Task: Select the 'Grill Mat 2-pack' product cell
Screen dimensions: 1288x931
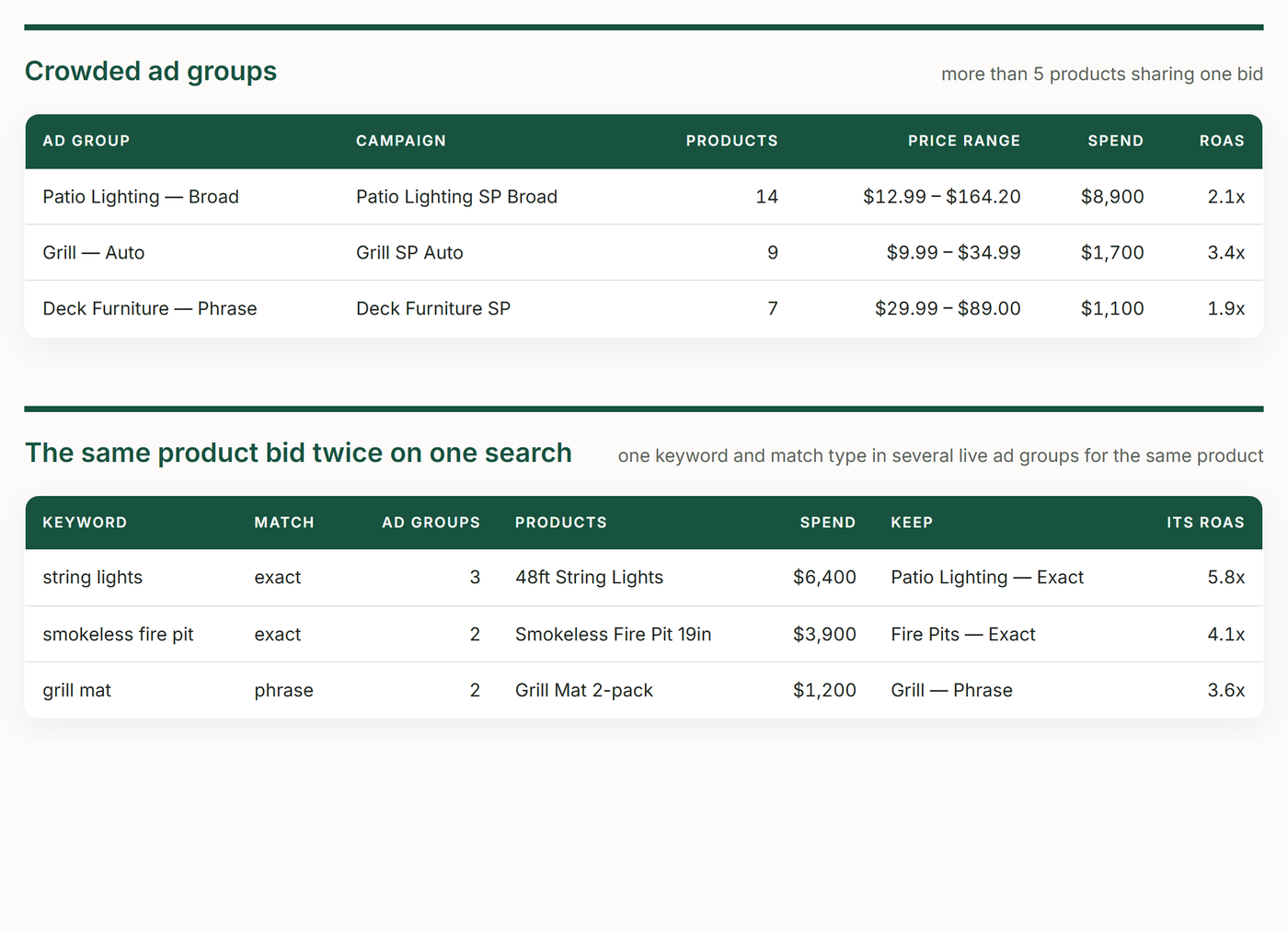Action: click(x=584, y=691)
